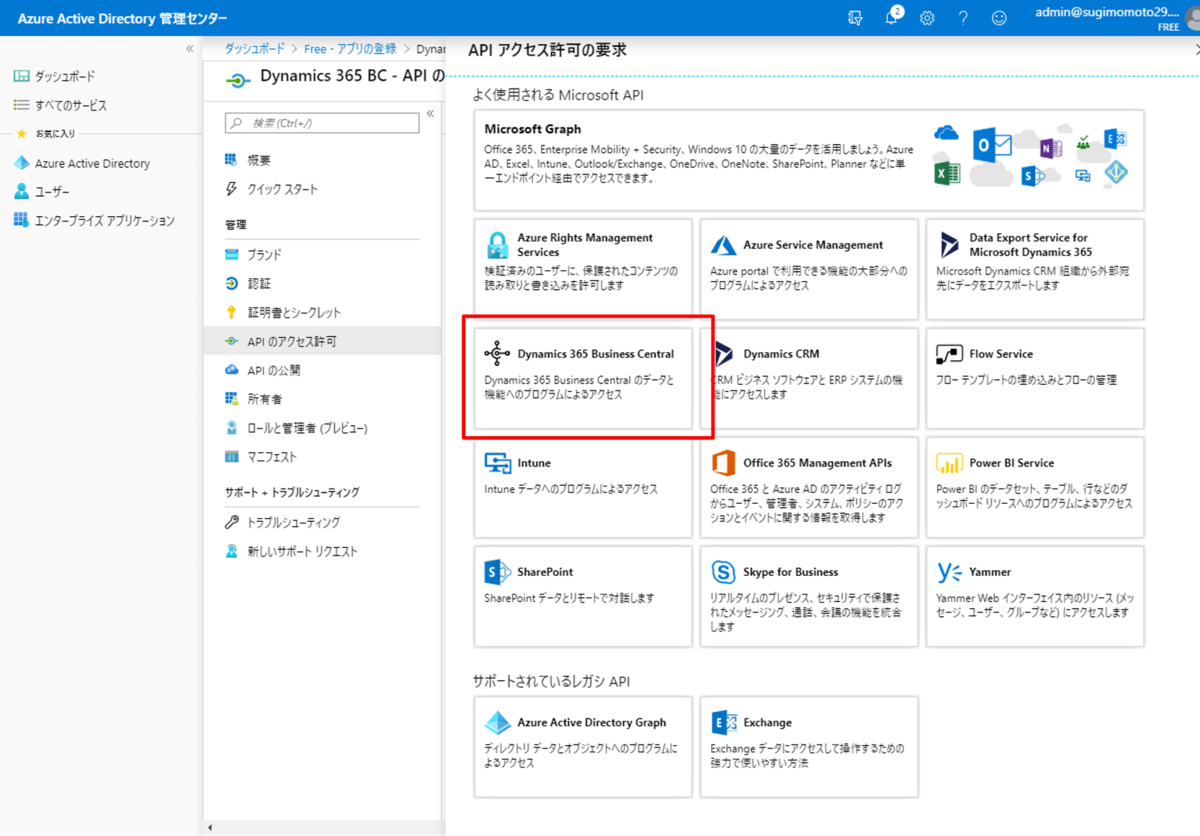1200x836 pixels.
Task: Select Azure Active Directory Graph legacy API
Action: click(x=583, y=747)
